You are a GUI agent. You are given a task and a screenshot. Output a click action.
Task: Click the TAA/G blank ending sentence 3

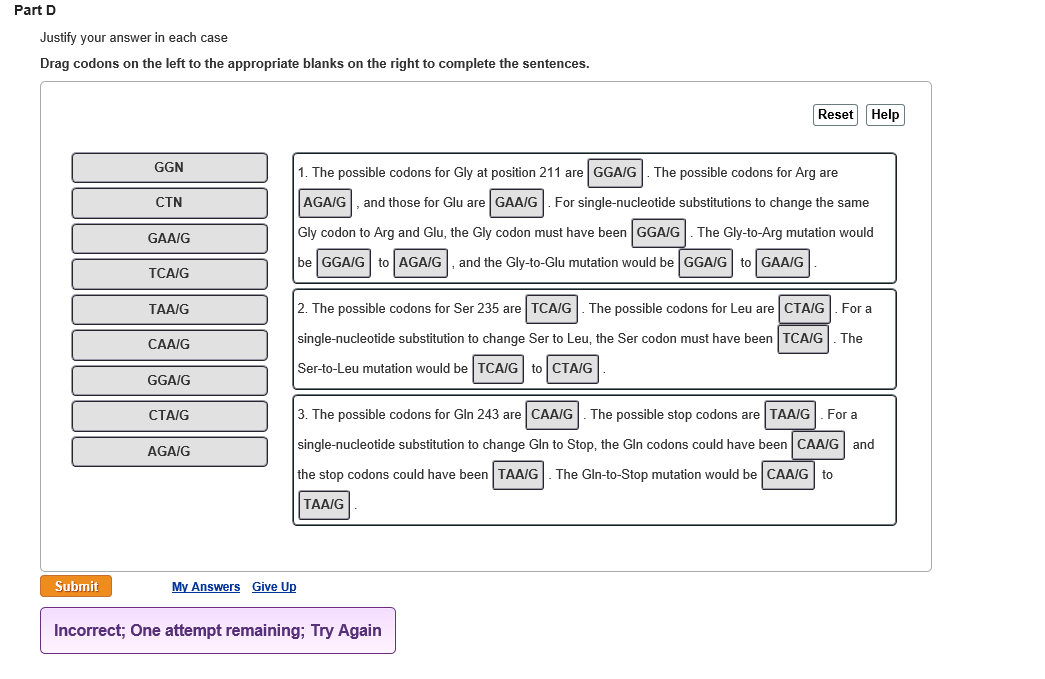click(324, 504)
